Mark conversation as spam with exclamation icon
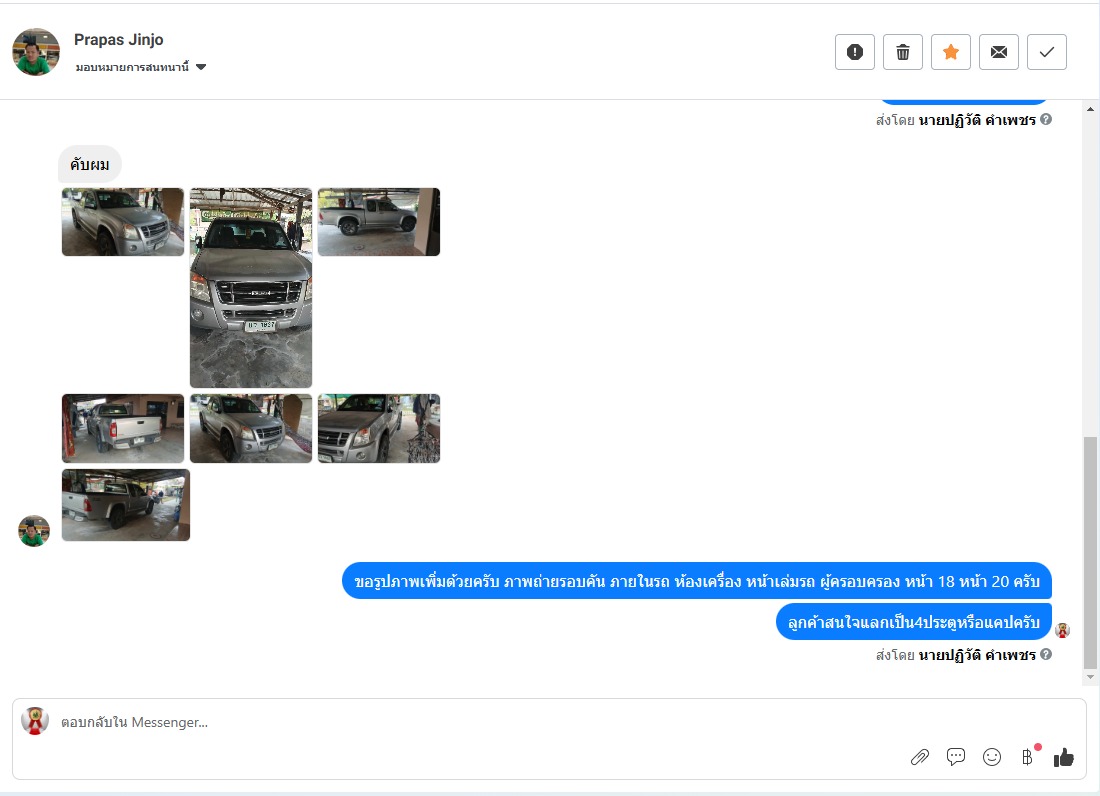The height and width of the screenshot is (796, 1100). tap(854, 52)
